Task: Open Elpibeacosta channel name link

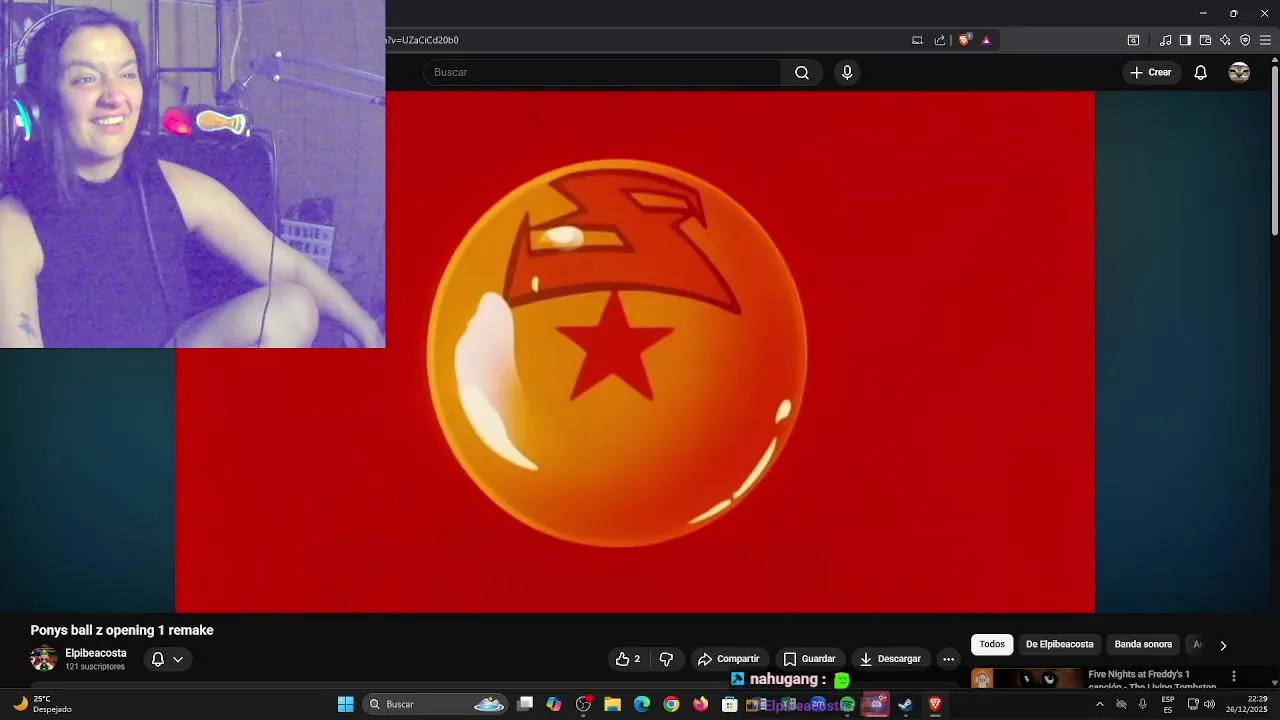Action: coord(96,653)
